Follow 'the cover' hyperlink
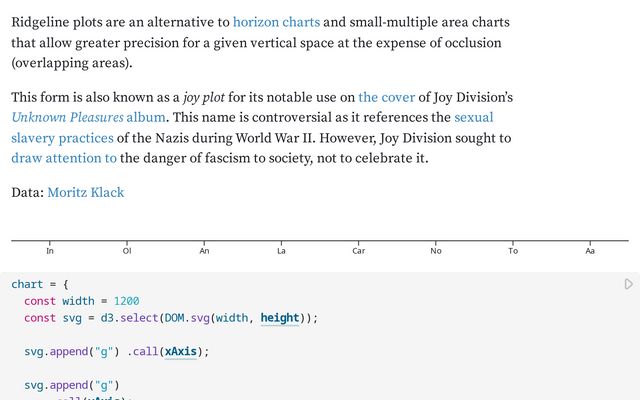This screenshot has height=400, width=640. [x=386, y=97]
